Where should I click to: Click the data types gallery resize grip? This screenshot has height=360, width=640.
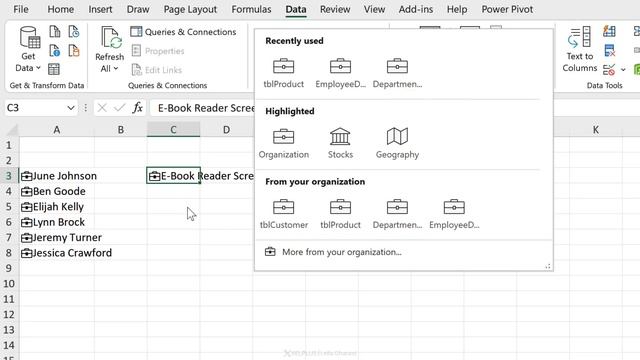click(548, 266)
